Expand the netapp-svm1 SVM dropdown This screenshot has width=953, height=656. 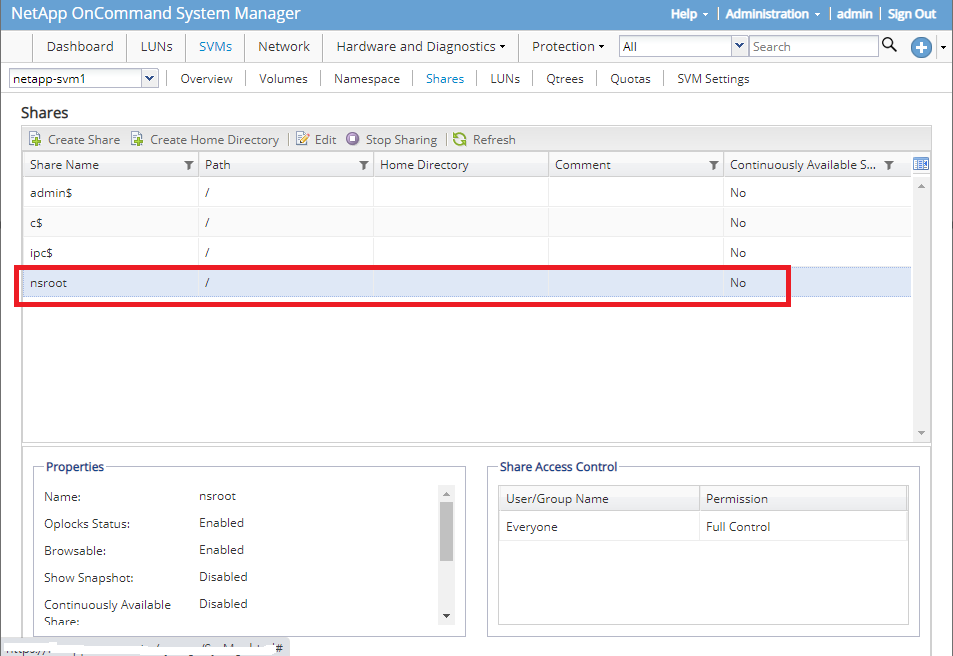150,78
